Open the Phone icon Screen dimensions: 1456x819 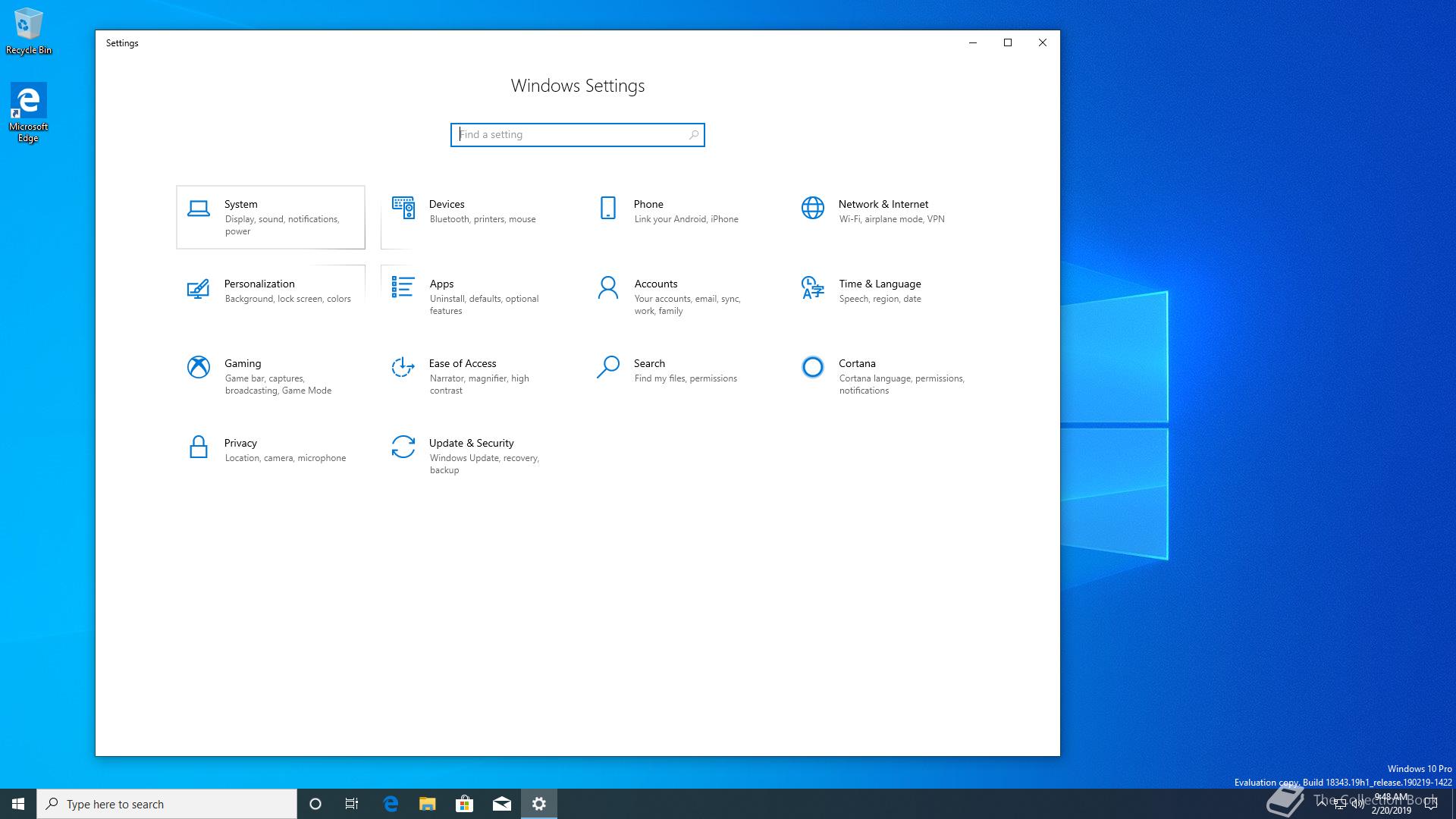click(x=608, y=208)
